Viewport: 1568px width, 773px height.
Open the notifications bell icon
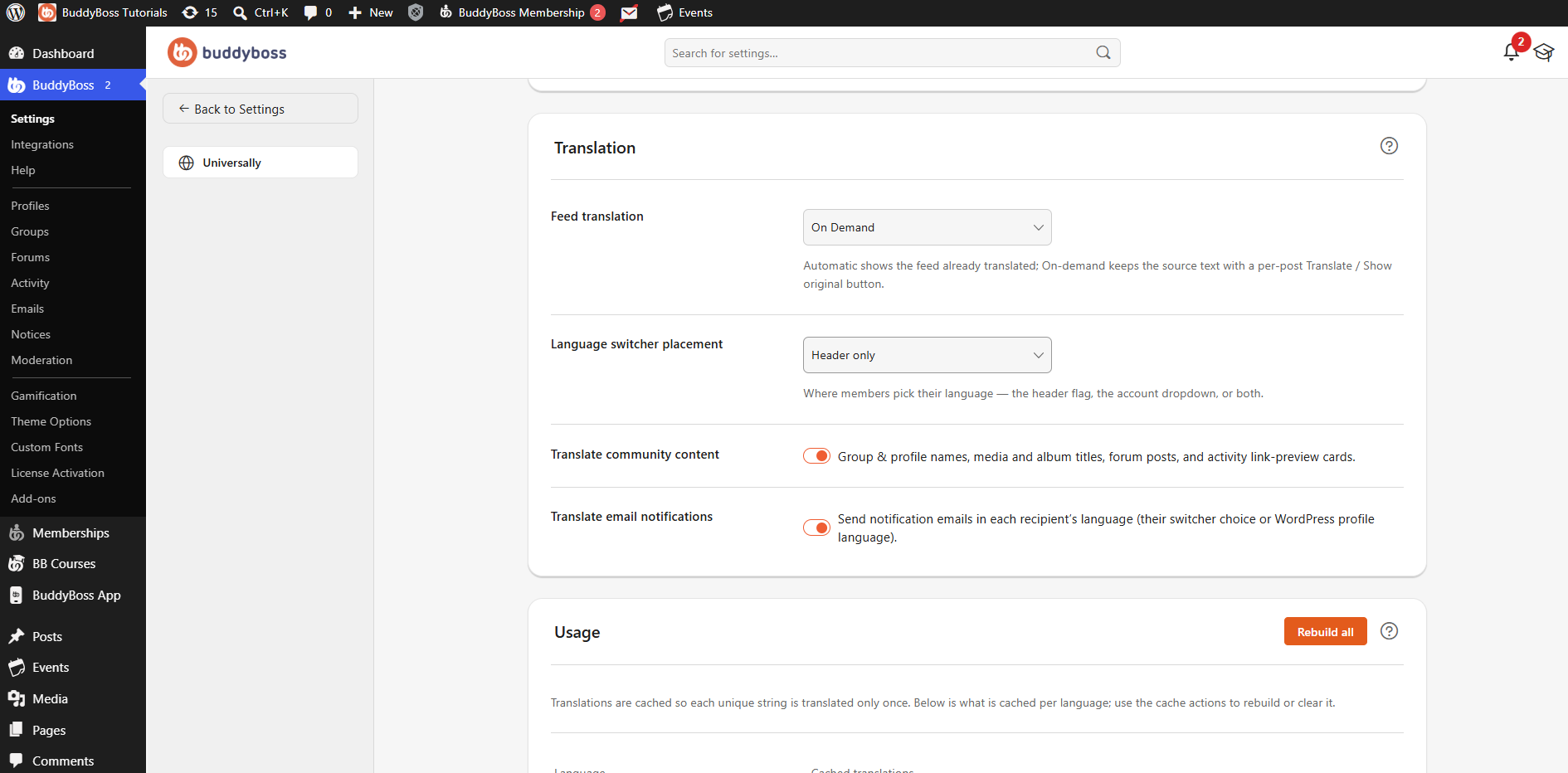pyautogui.click(x=1511, y=52)
